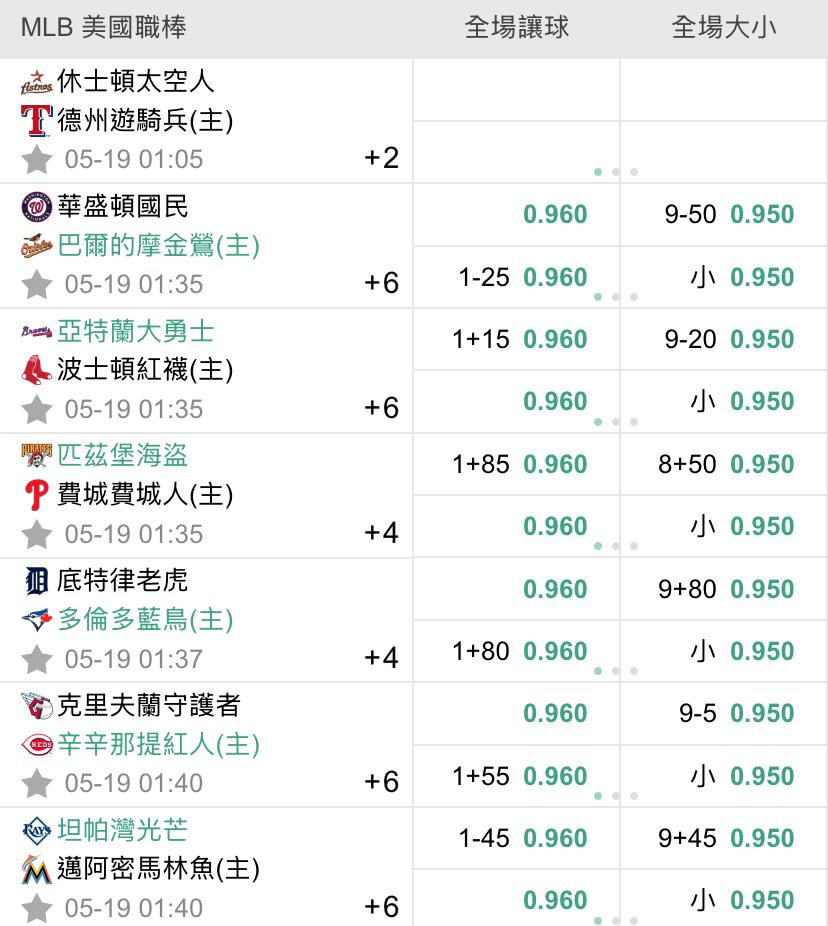Select the 全場大小 column header
This screenshot has height=926, width=828.
pos(723,27)
